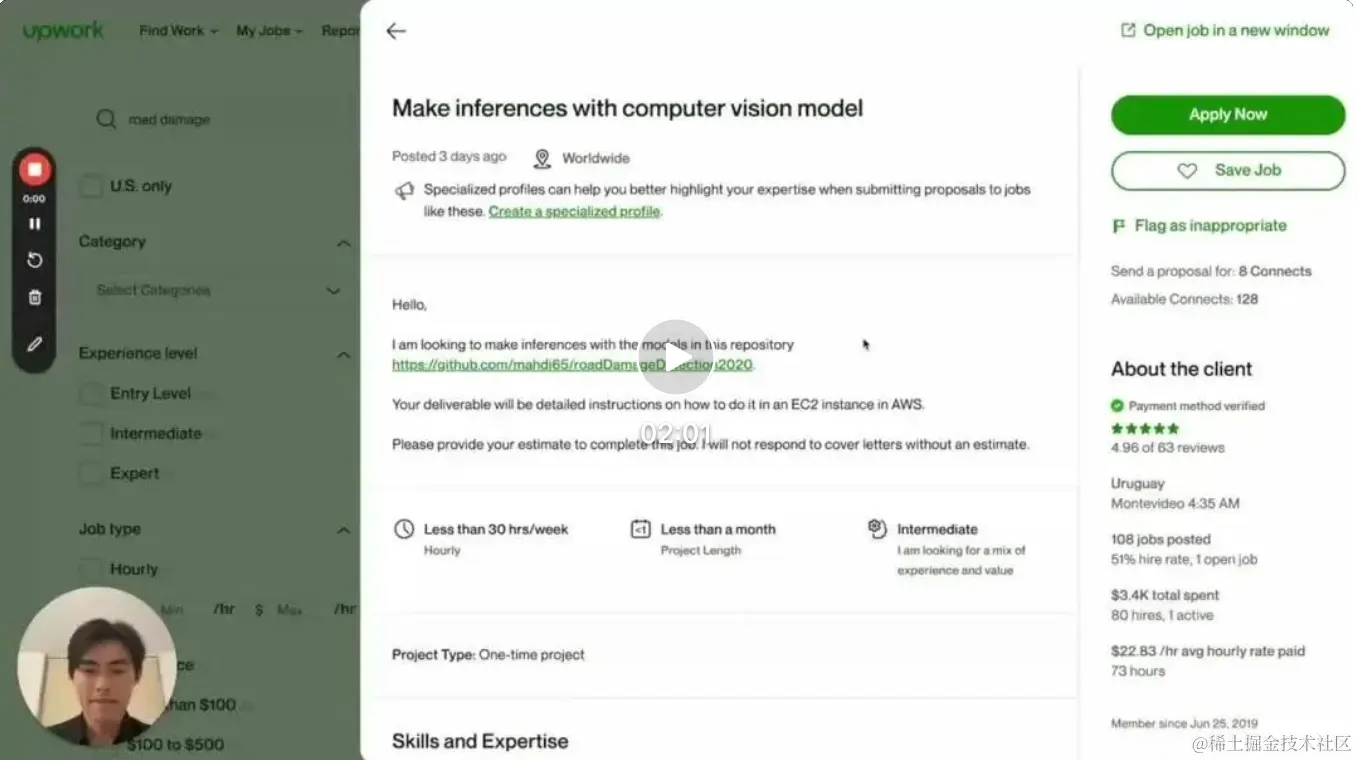
Task: Click the red stop recording button
Action: pyautogui.click(x=35, y=170)
